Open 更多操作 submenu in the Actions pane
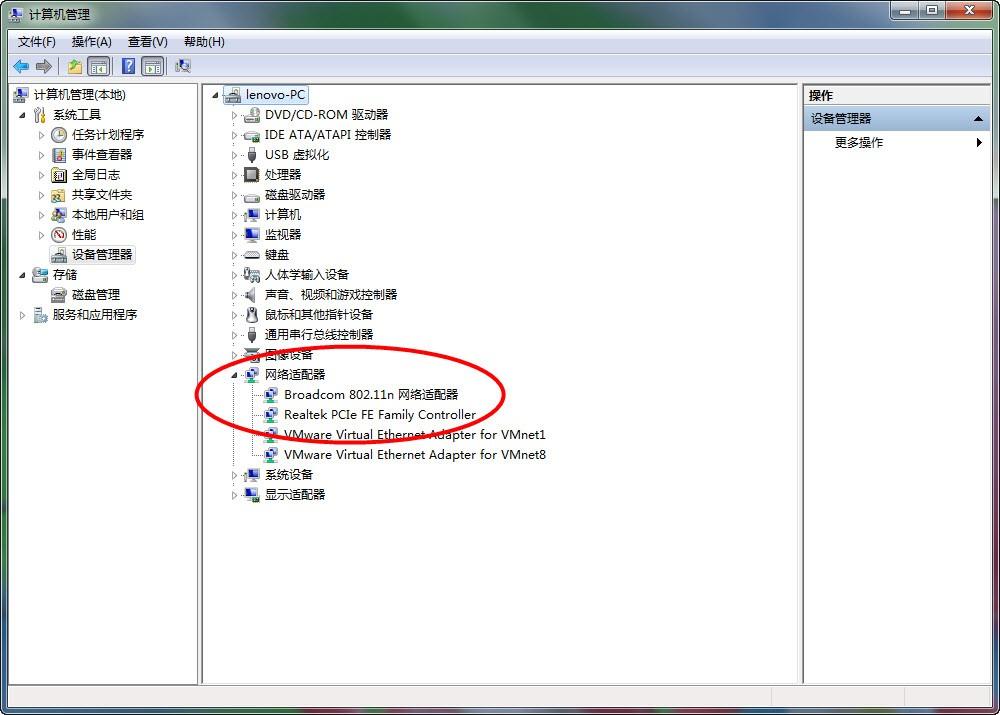The width and height of the screenshot is (1000, 715). tap(859, 143)
